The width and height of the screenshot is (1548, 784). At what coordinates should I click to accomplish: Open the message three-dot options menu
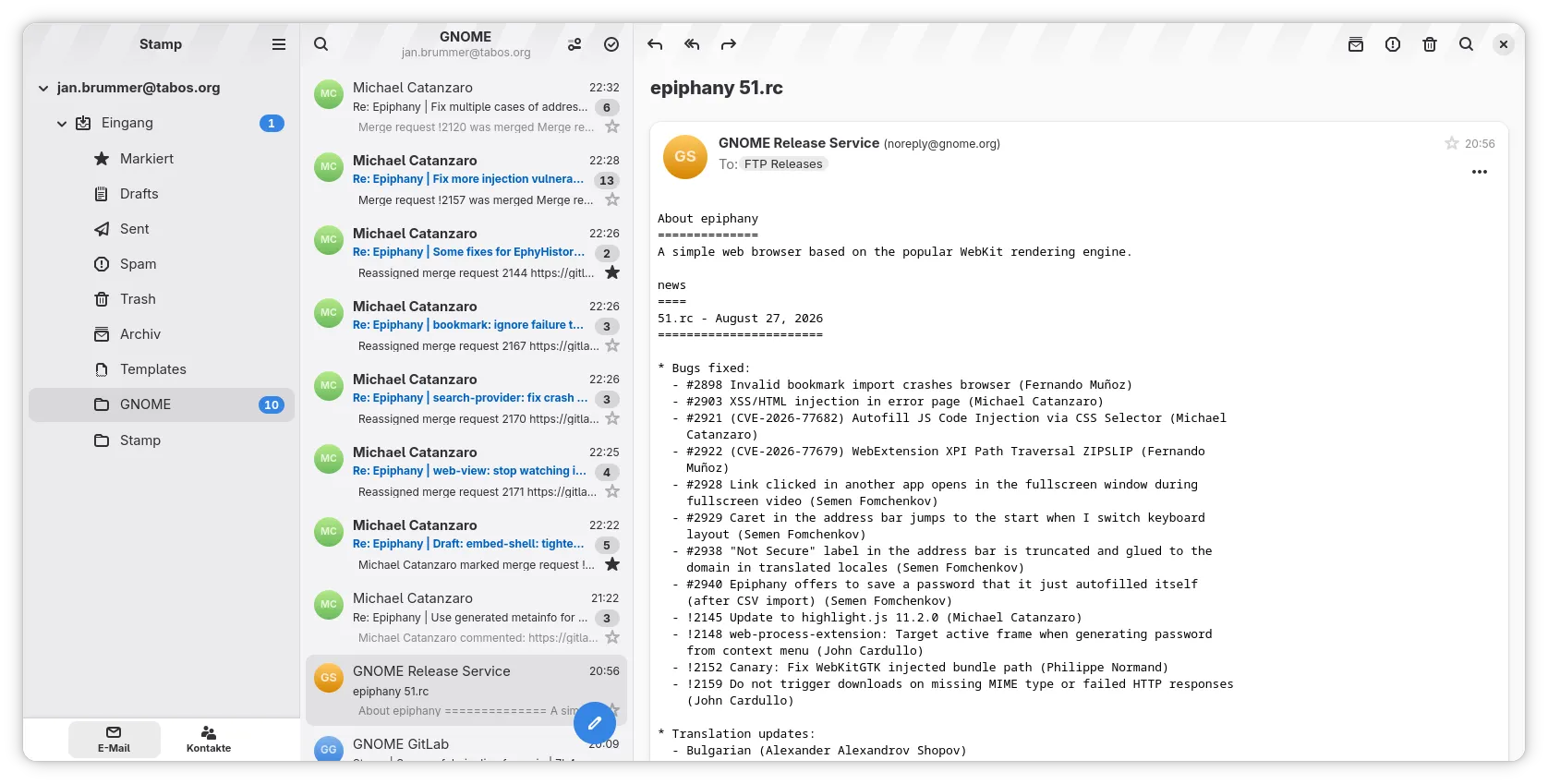1480,172
